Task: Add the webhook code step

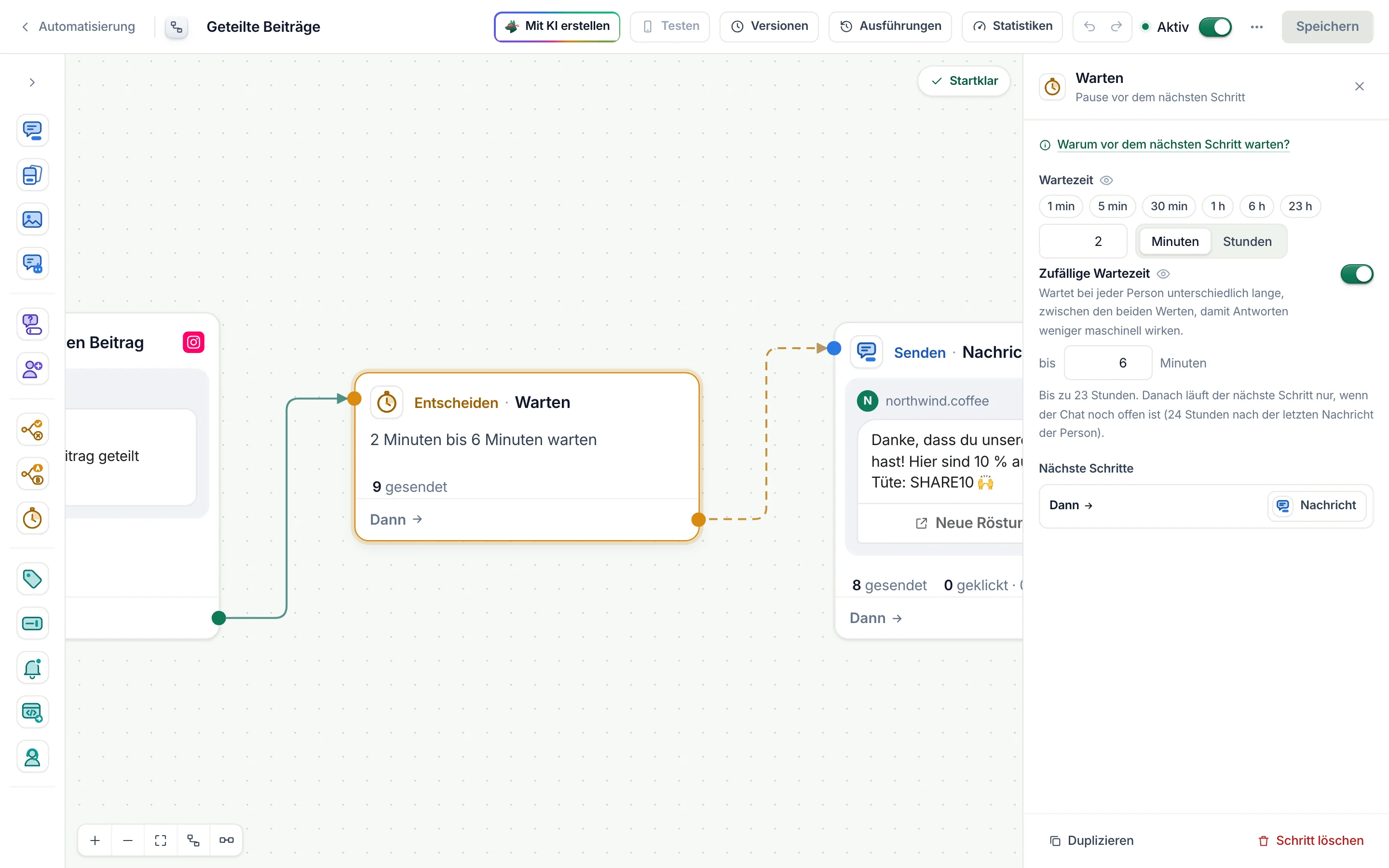Action: [x=32, y=712]
